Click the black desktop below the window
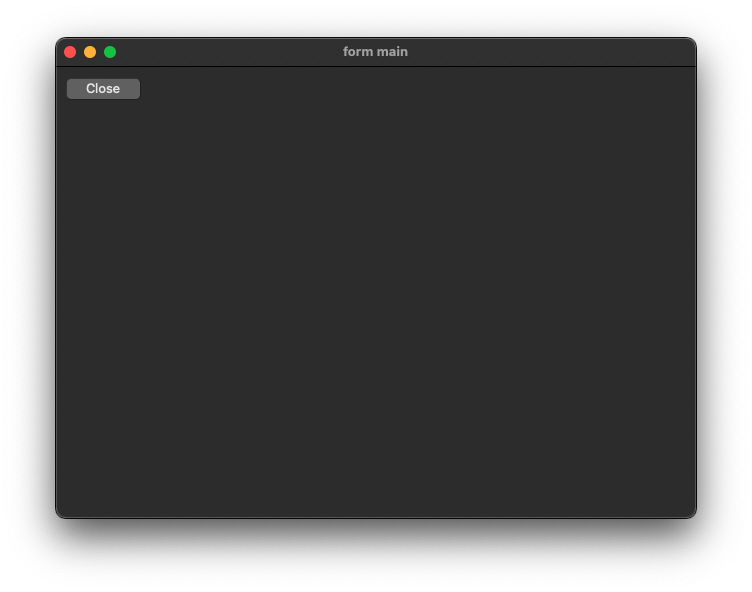The height and width of the screenshot is (592, 752). click(376, 555)
